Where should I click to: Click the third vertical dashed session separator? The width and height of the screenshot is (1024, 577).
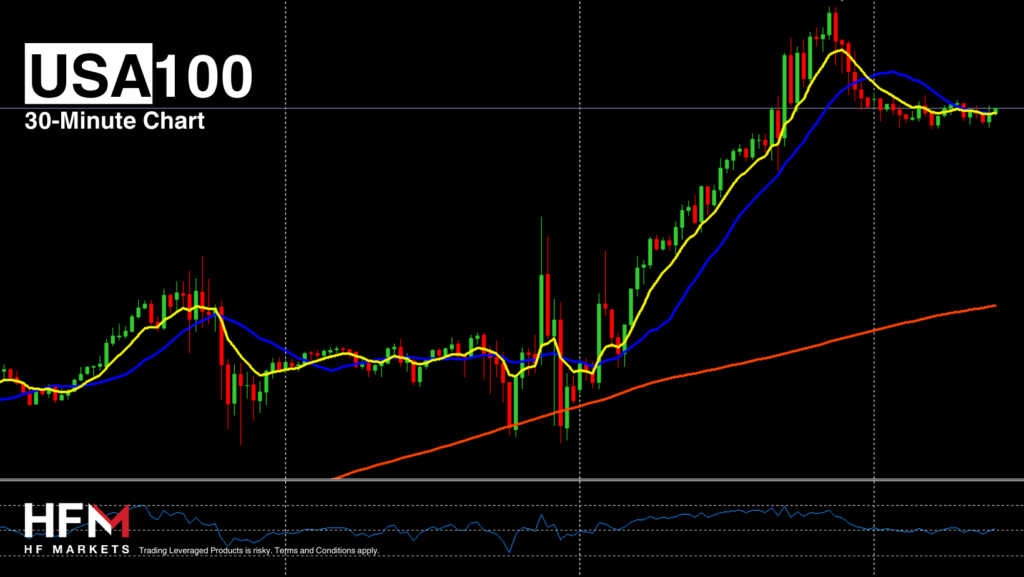pos(874,250)
